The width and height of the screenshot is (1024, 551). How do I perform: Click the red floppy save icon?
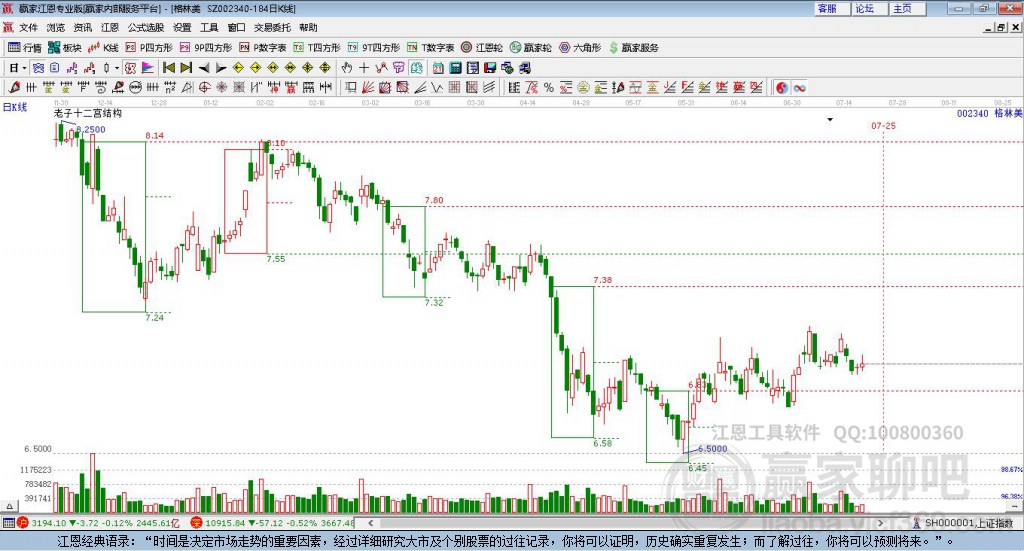point(490,68)
